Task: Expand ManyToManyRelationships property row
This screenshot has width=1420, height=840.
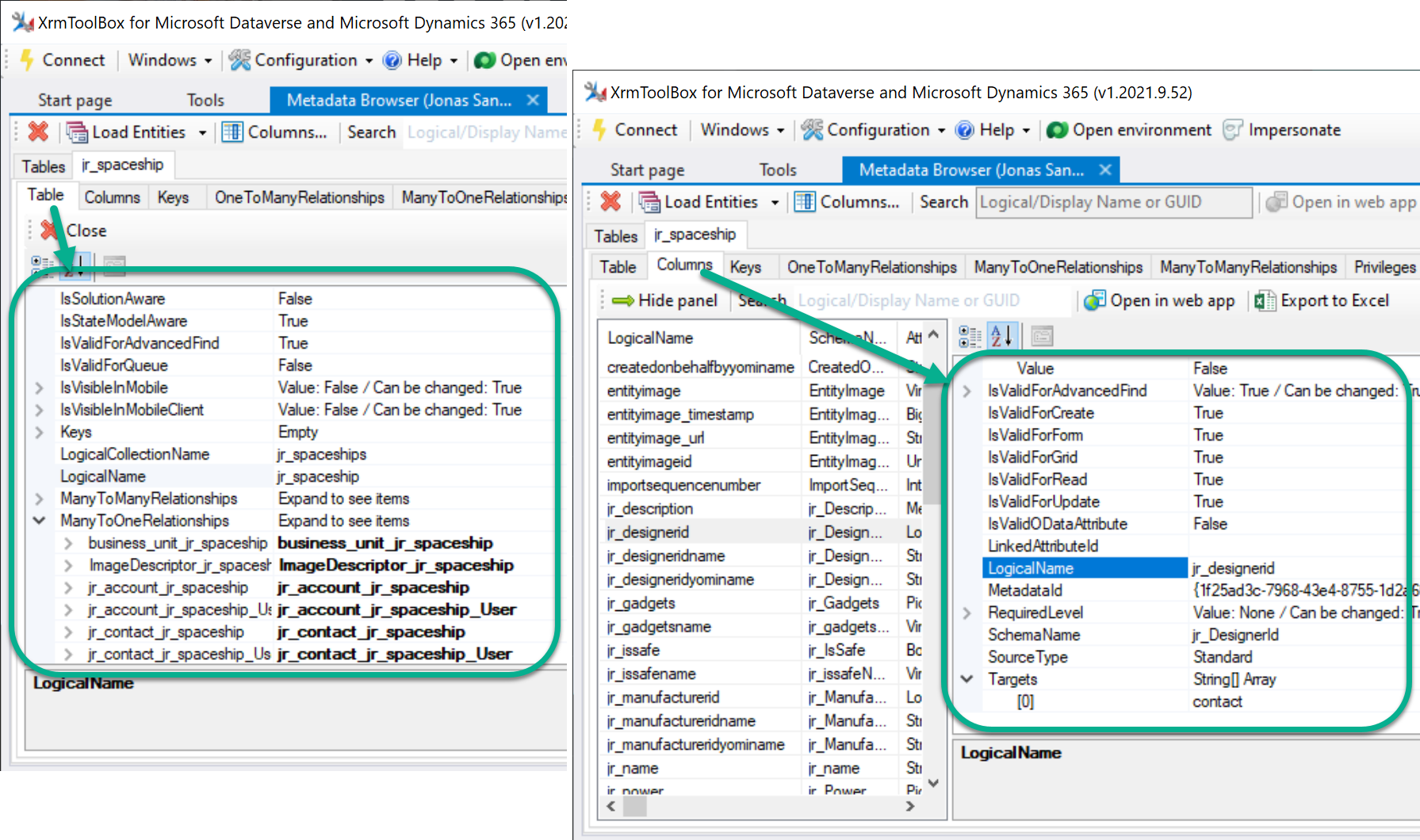Action: click(39, 498)
